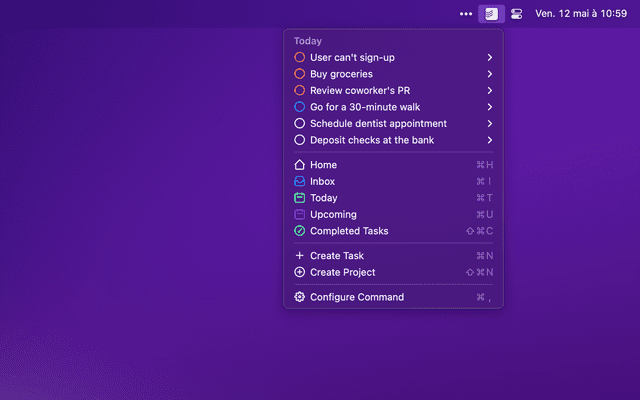
Task: Click the Todoist menu bar icon
Action: 490,14
